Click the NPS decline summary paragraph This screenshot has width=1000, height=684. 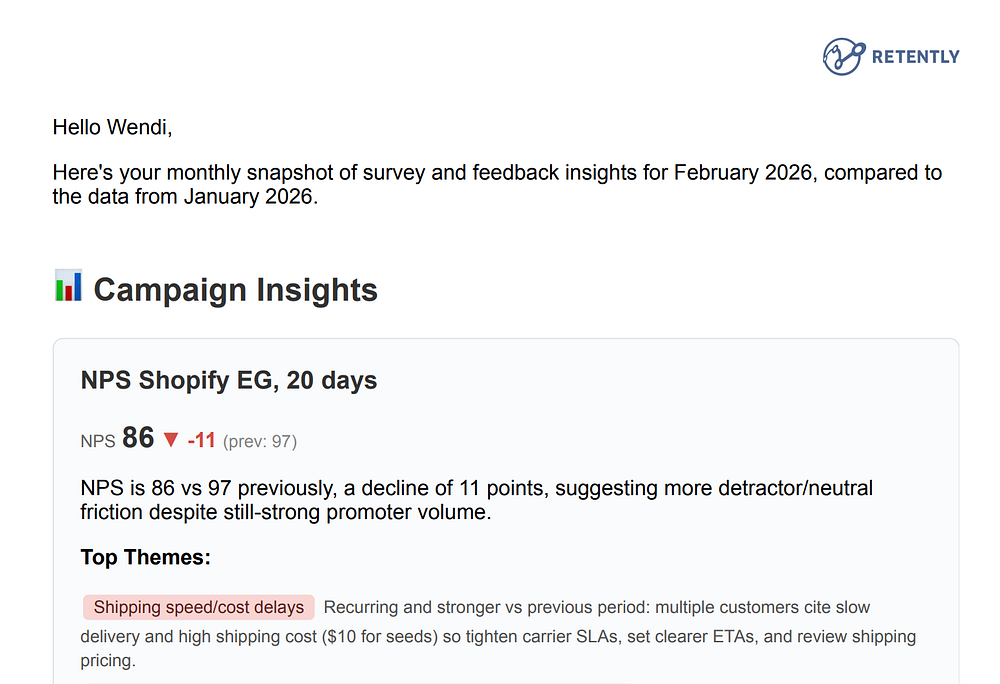pos(476,500)
